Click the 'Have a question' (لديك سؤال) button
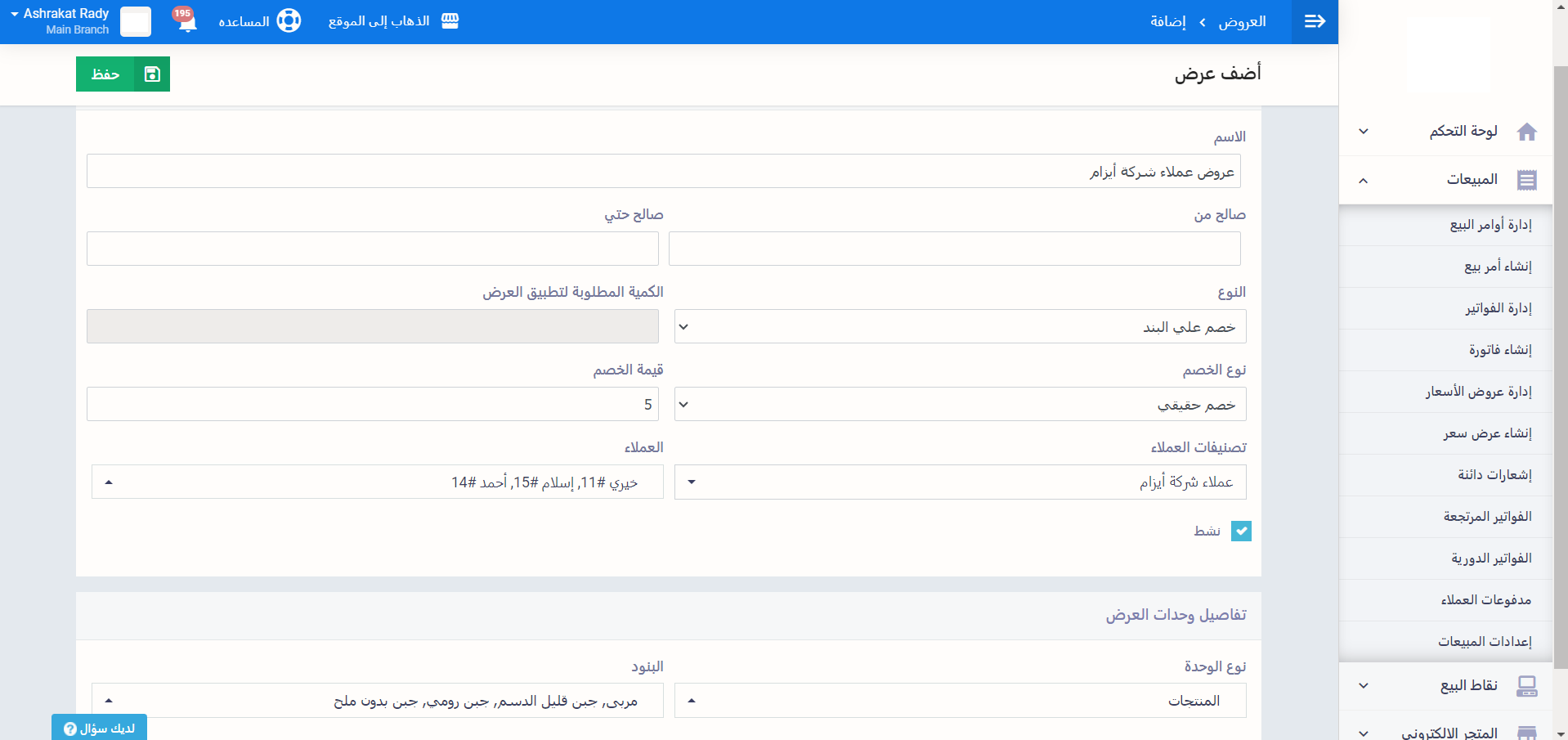 coord(99,728)
